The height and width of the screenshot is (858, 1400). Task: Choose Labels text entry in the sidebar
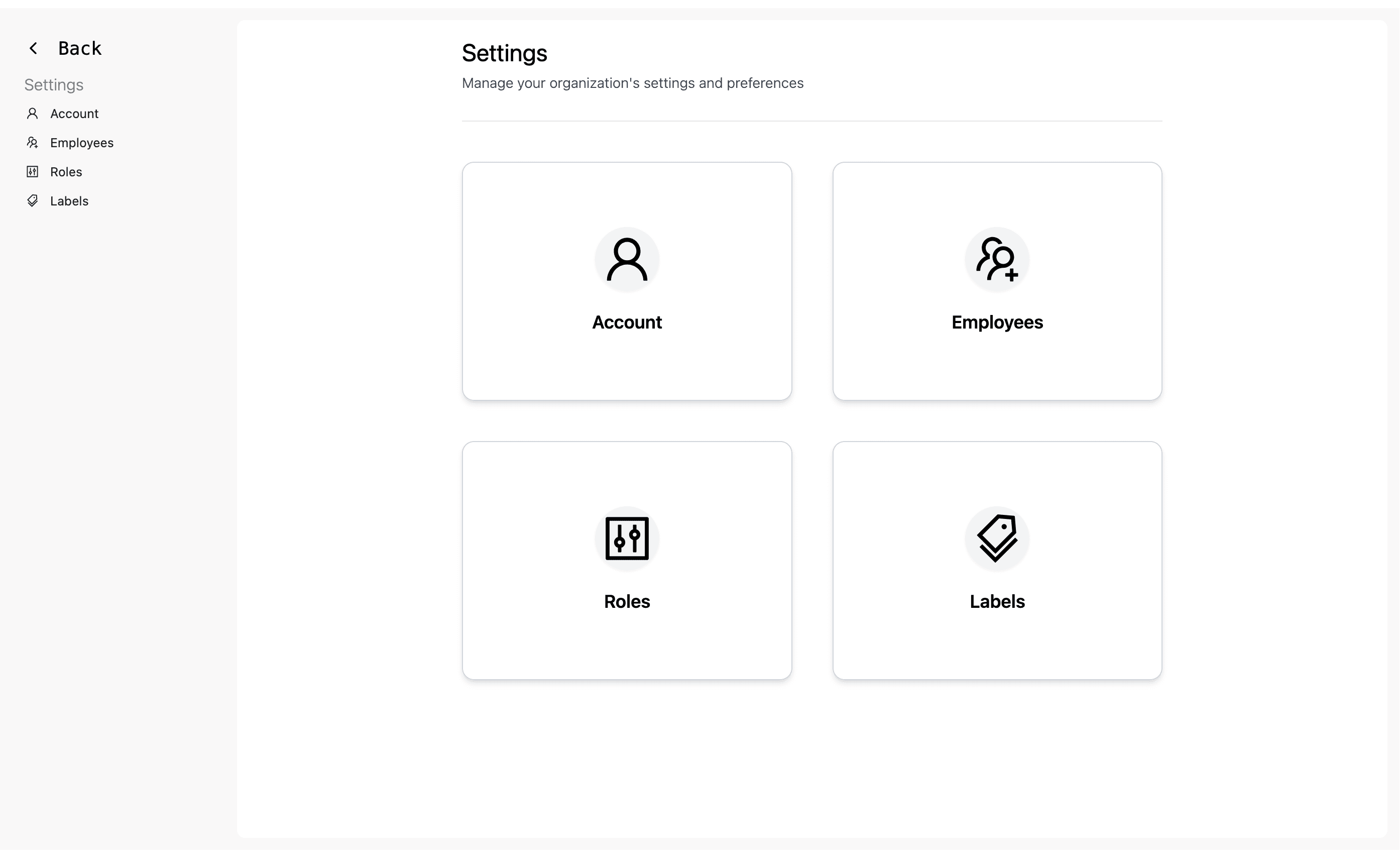[x=69, y=201]
